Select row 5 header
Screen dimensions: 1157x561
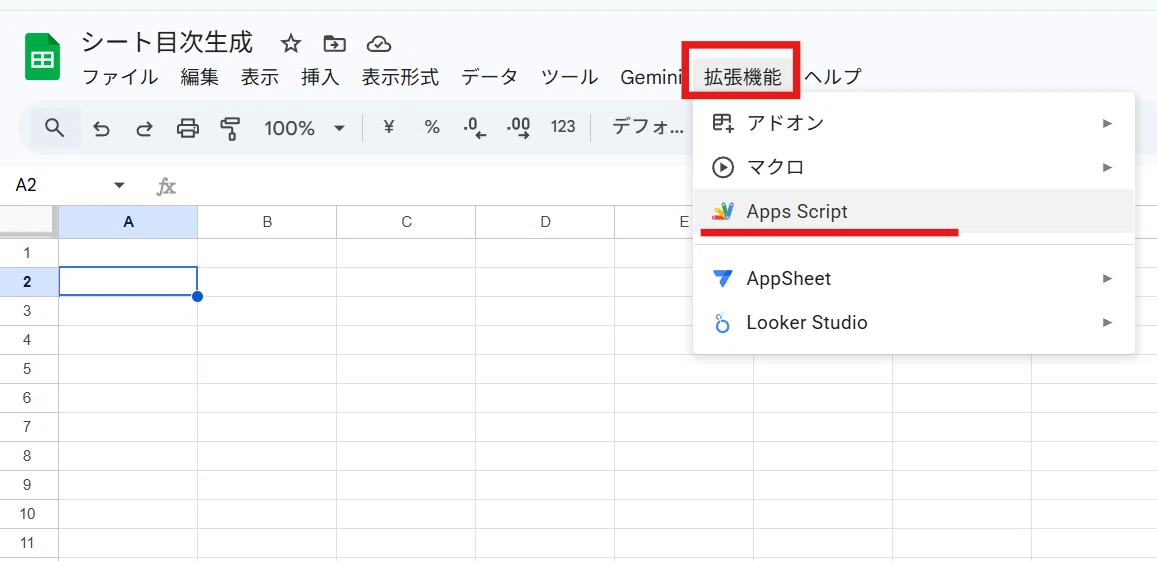point(28,369)
